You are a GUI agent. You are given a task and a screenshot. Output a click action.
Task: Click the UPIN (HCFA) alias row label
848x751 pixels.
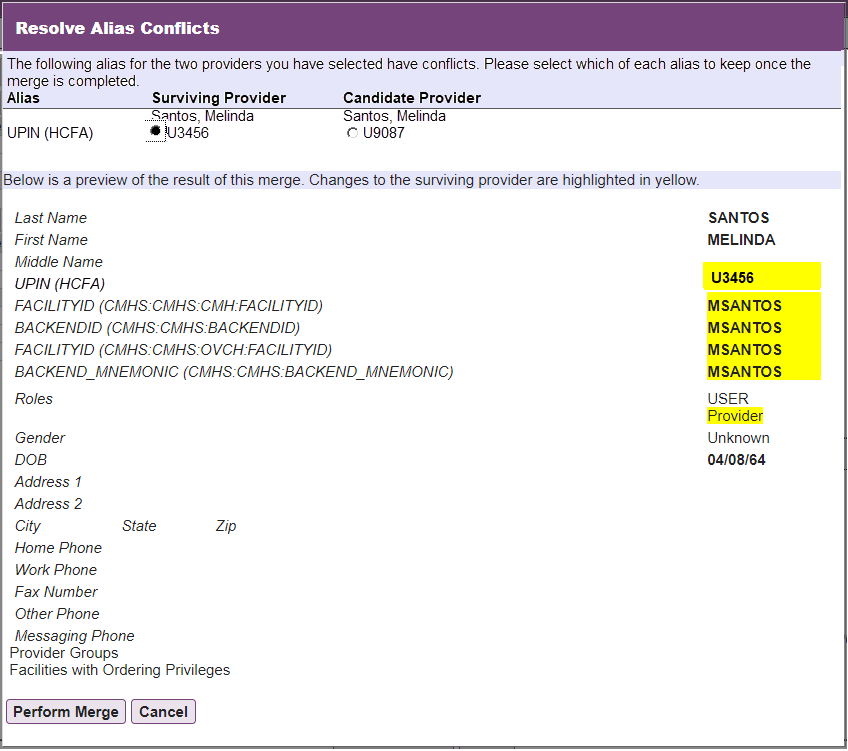(50, 133)
